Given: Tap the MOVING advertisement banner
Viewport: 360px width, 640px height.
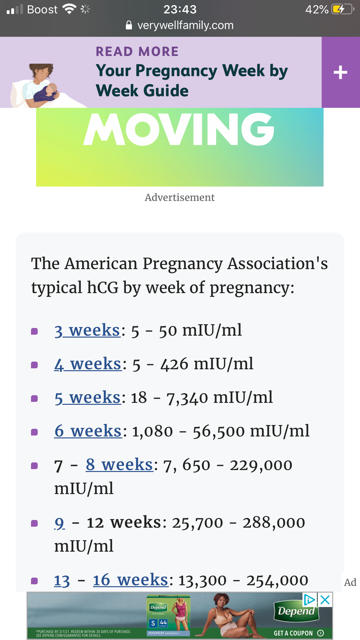Looking at the screenshot, I should tap(180, 147).
